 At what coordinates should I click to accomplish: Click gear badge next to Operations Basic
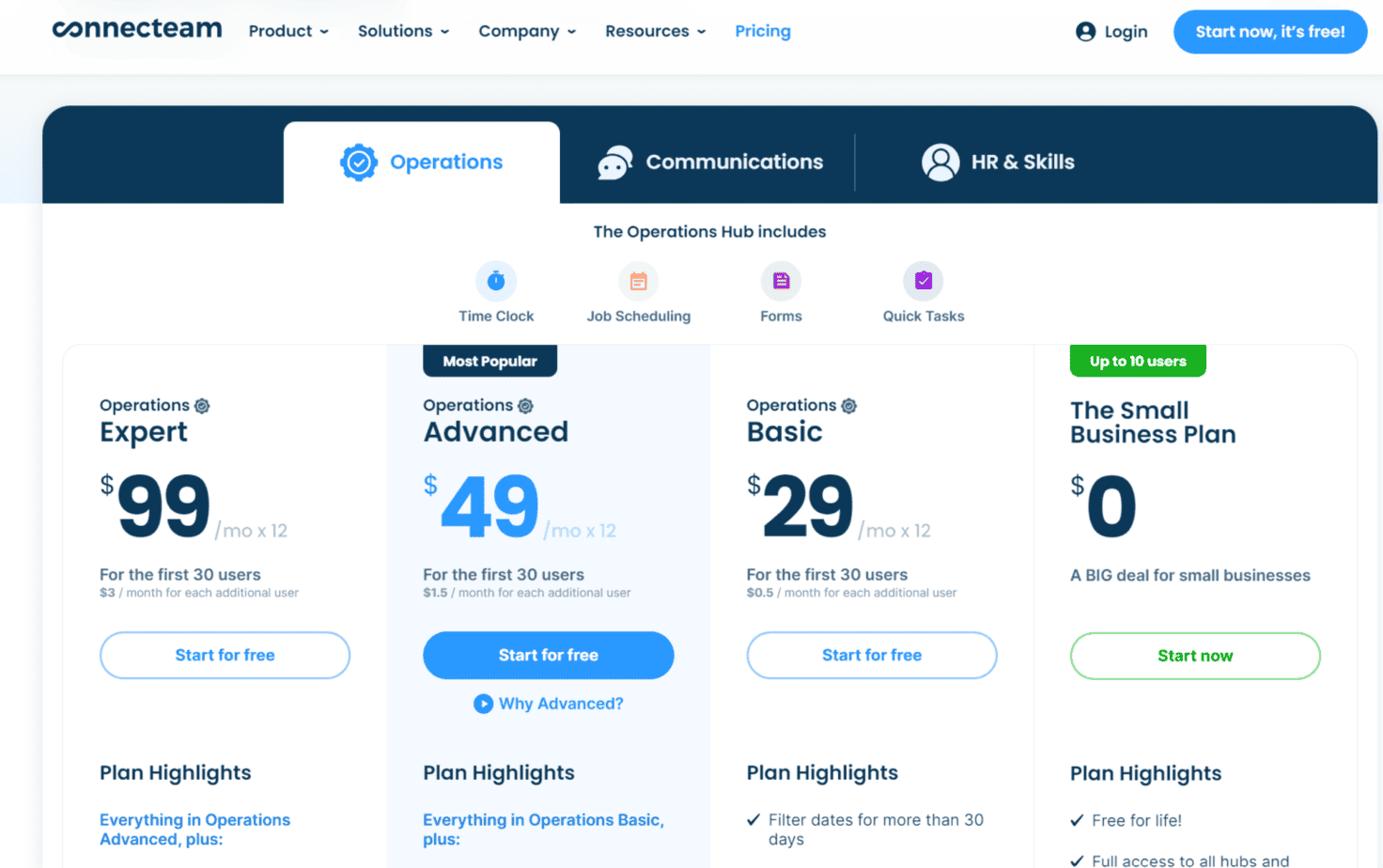coord(849,406)
